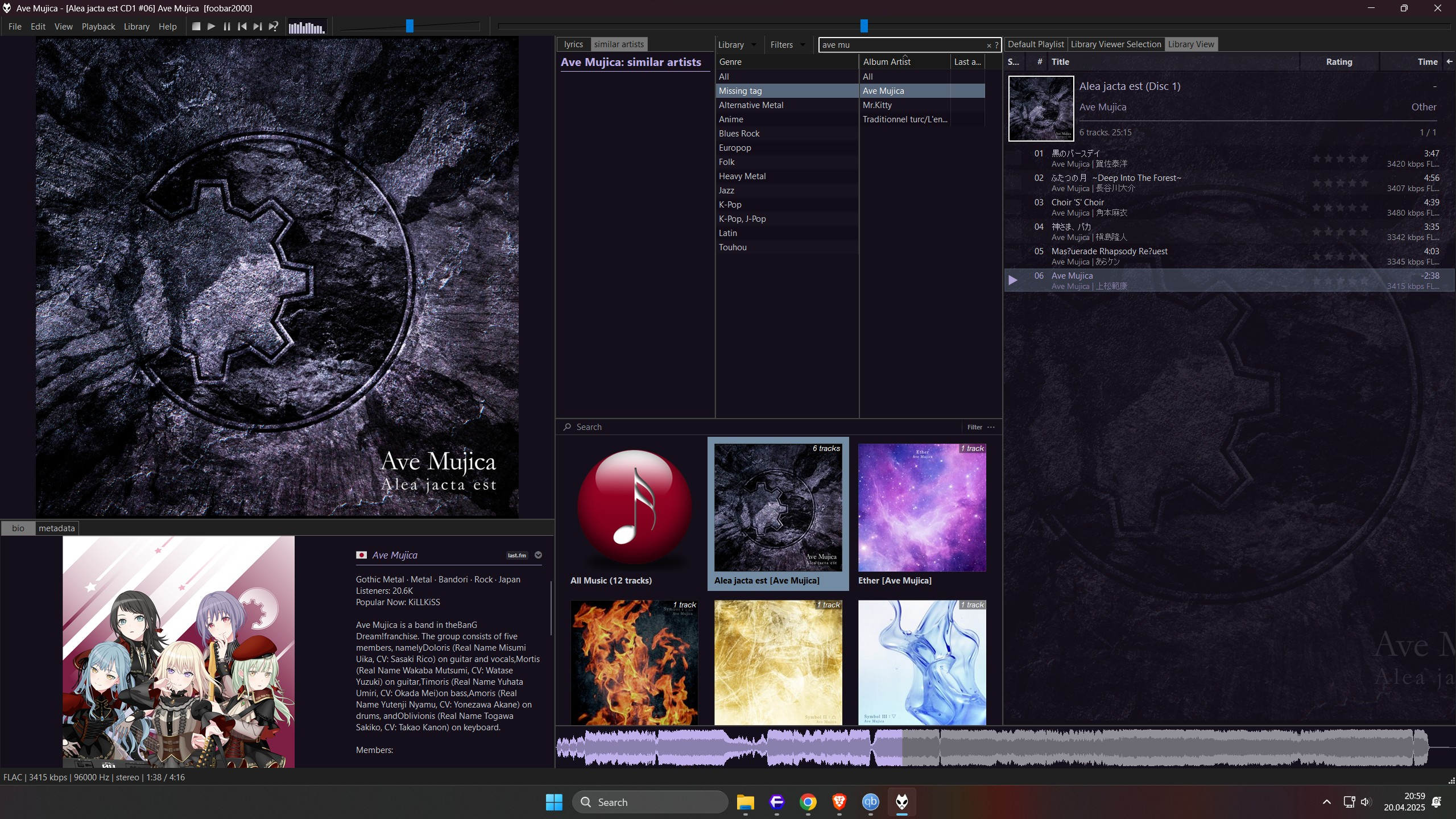
Task: Skip to next track
Action: [x=258, y=26]
